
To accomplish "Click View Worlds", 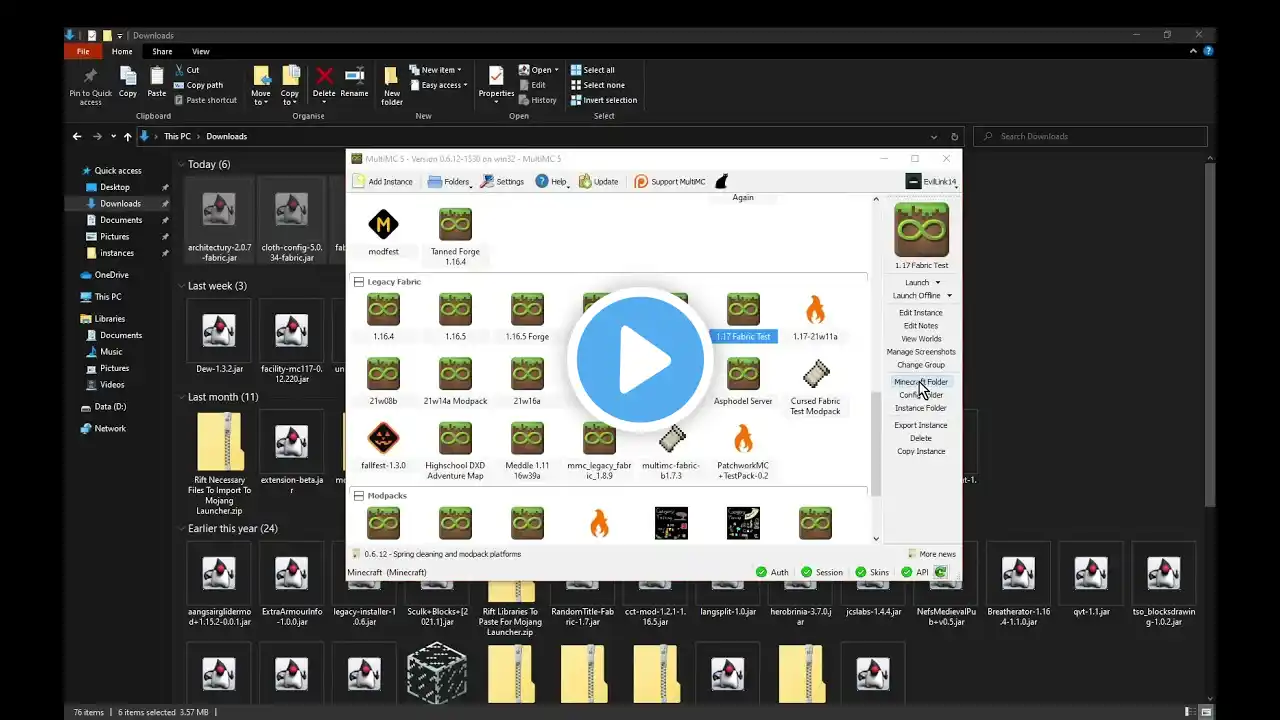I will 921,339.
